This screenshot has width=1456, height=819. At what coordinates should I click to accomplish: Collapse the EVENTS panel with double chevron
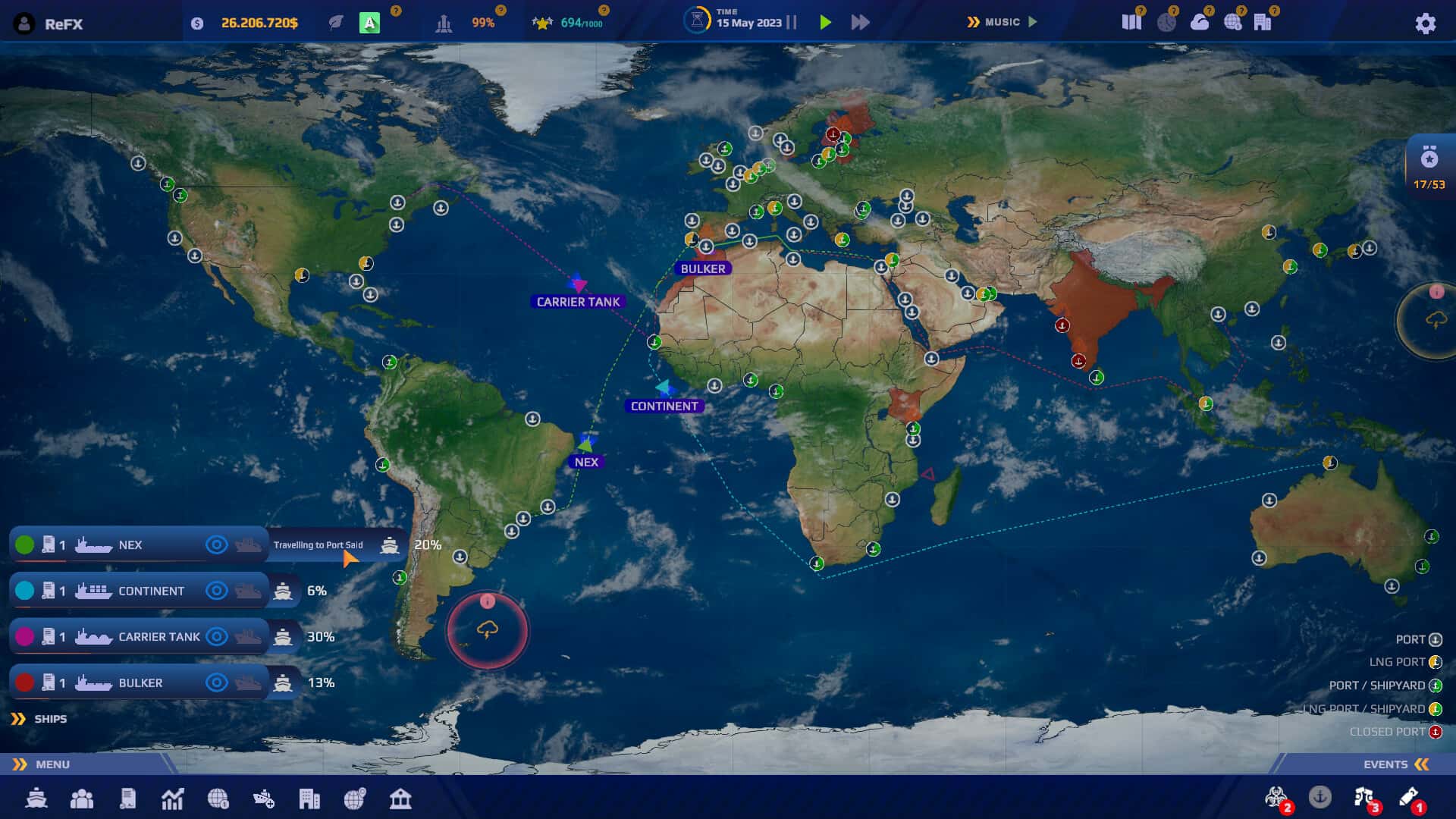[x=1424, y=764]
